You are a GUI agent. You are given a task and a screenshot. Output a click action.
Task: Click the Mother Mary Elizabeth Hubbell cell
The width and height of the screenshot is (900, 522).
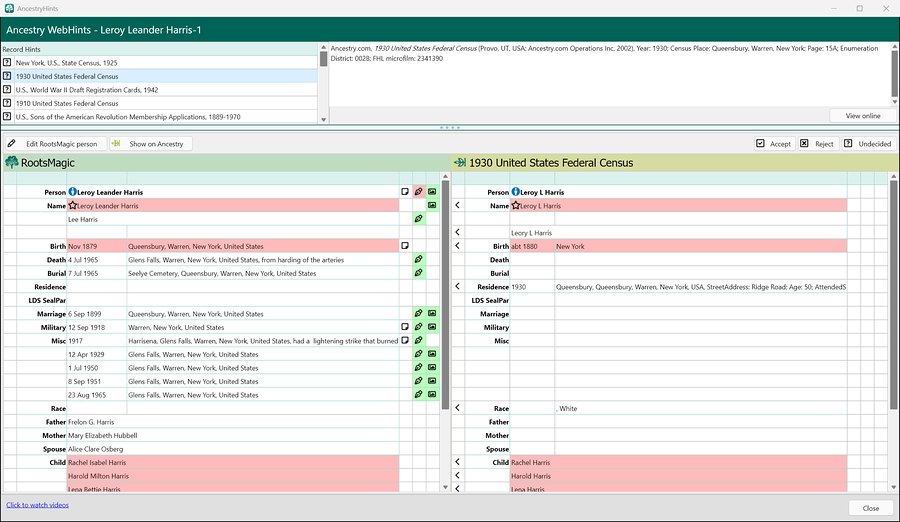pyautogui.click(x=233, y=435)
